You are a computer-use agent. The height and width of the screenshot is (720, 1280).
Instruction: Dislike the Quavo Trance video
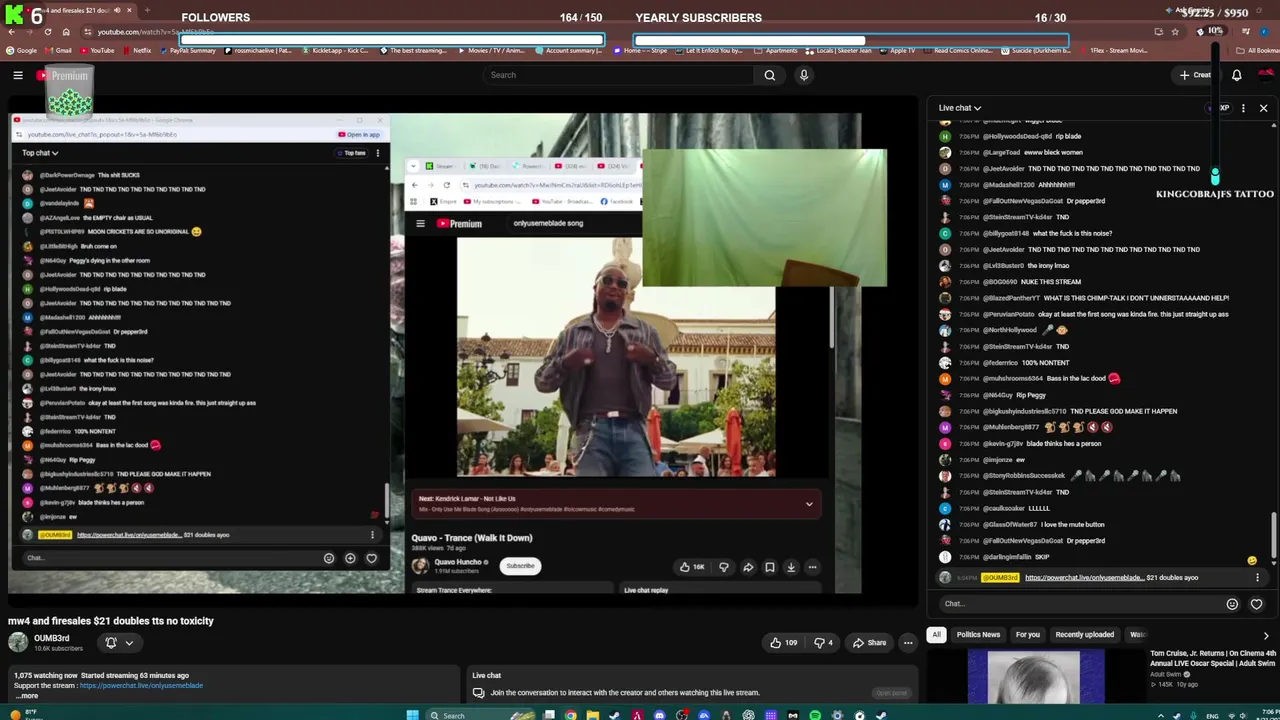[x=723, y=567]
